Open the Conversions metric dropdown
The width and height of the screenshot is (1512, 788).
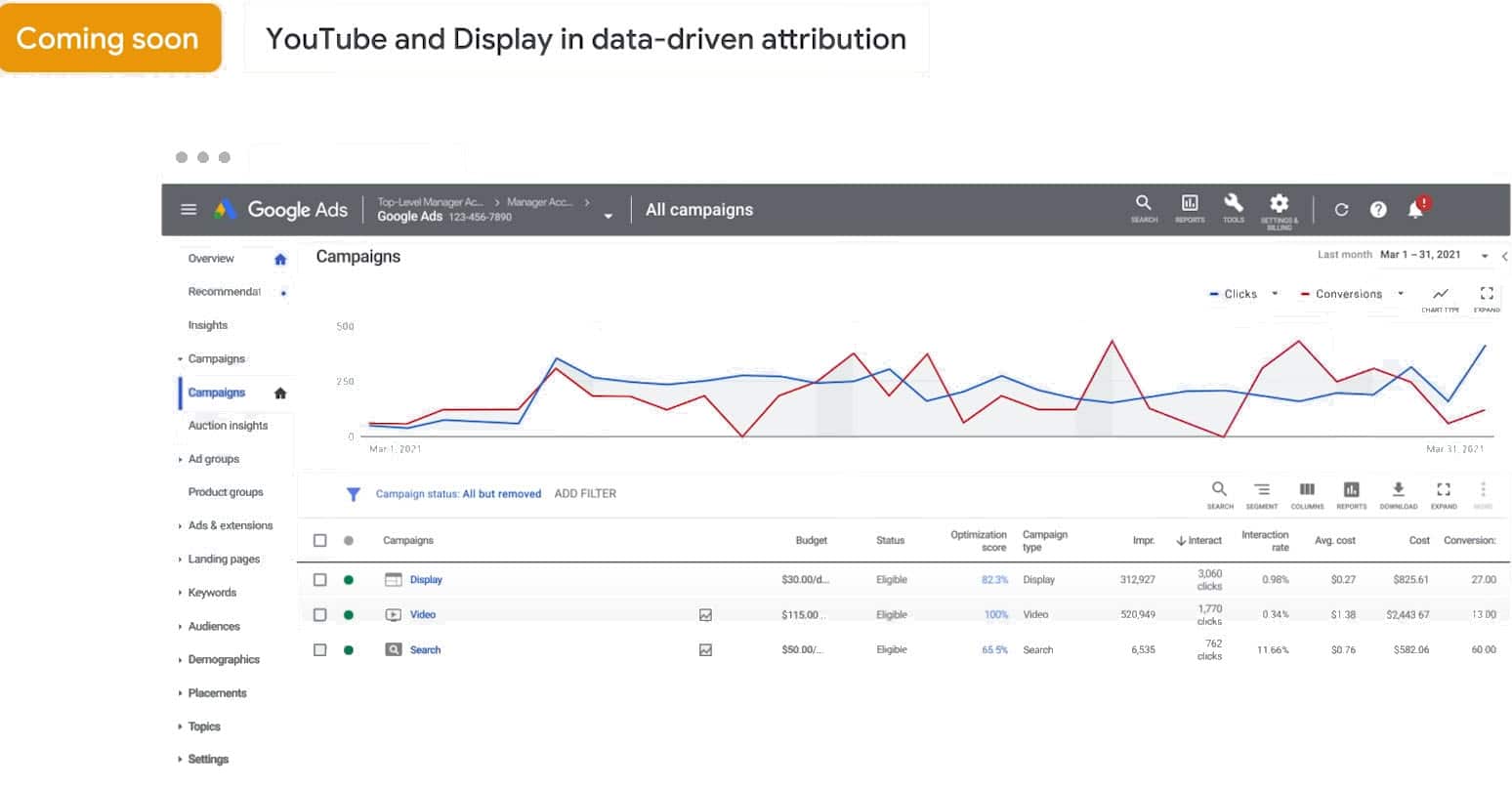coord(1401,294)
